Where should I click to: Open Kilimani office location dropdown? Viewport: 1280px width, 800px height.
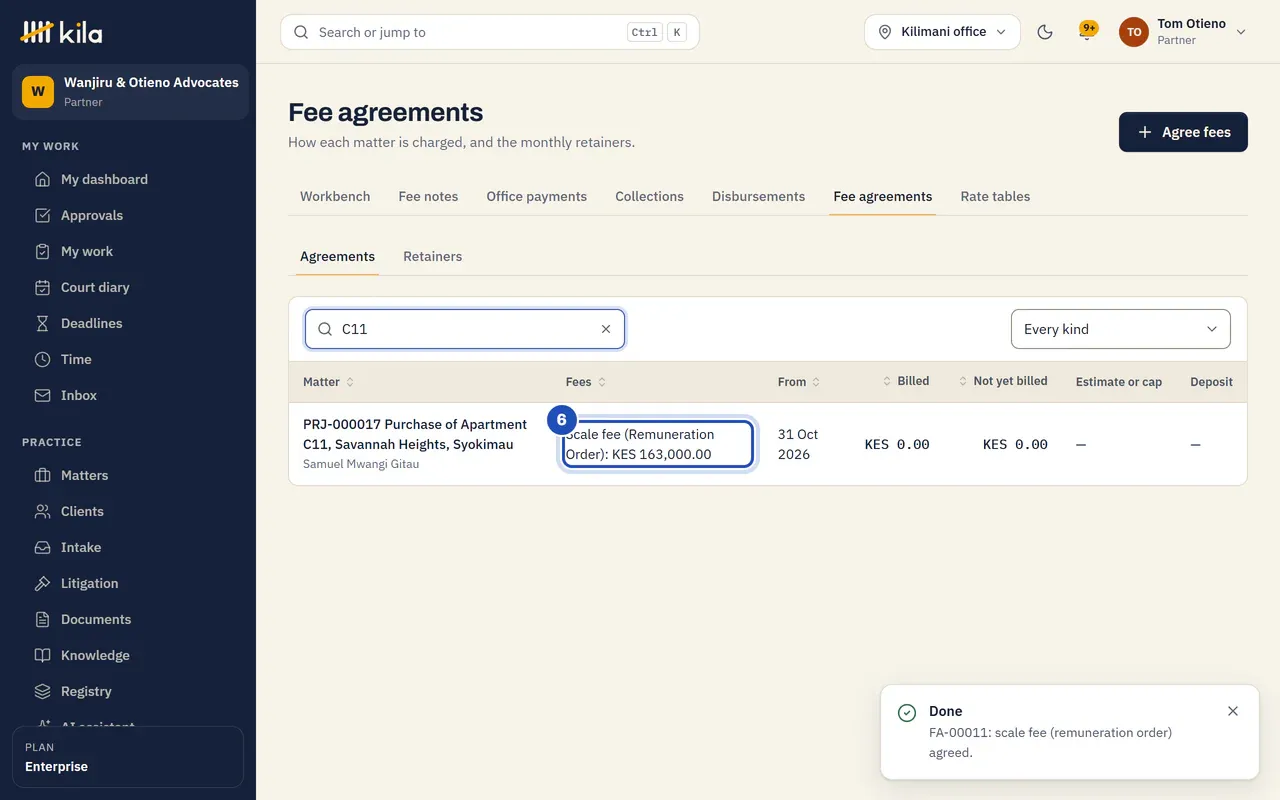point(942,32)
